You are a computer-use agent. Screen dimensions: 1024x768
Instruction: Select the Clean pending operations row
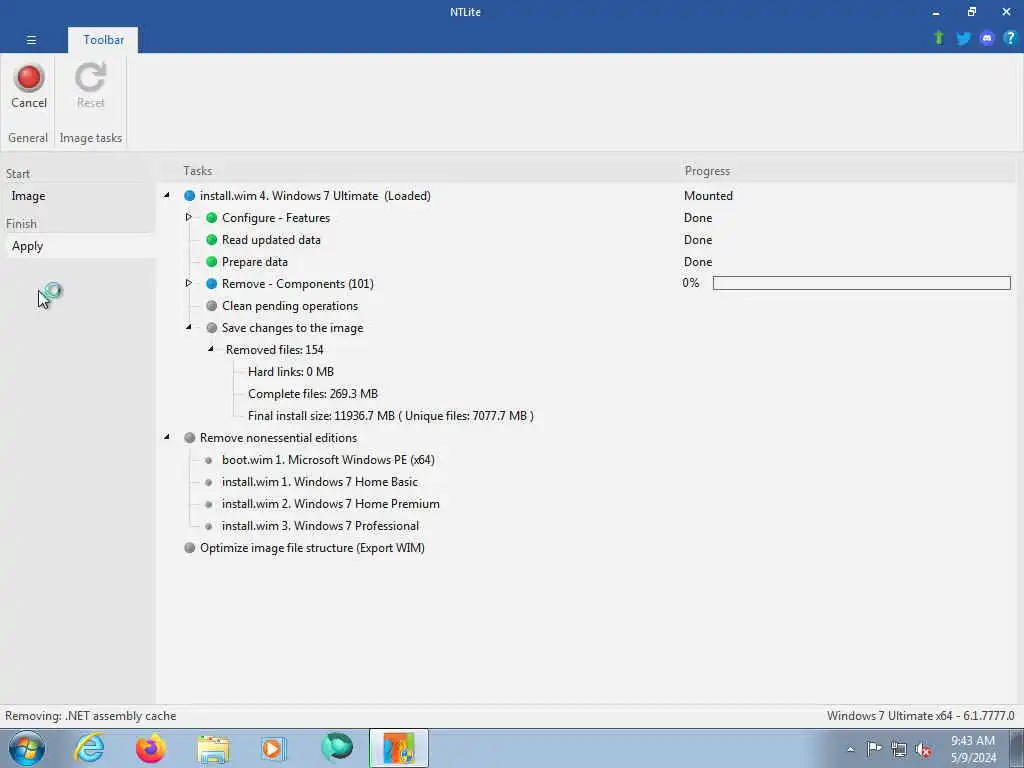[290, 306]
